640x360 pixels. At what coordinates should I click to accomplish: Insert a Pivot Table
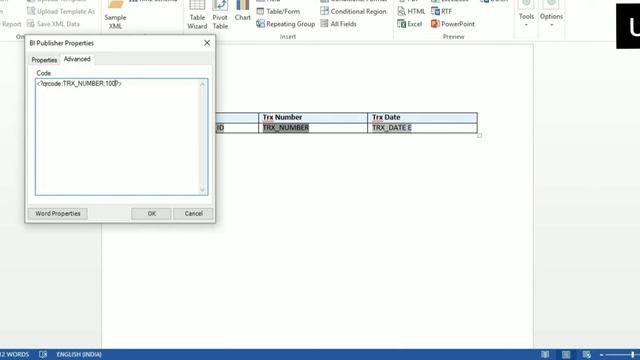(x=220, y=15)
